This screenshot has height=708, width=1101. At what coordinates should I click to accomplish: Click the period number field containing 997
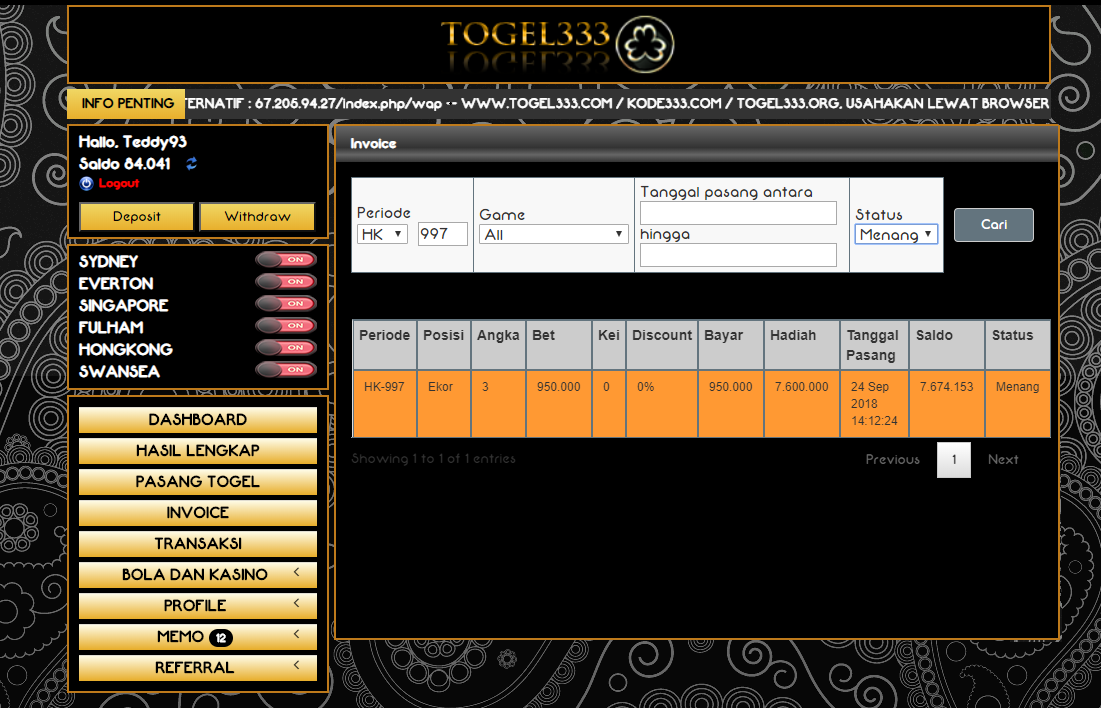pos(442,234)
